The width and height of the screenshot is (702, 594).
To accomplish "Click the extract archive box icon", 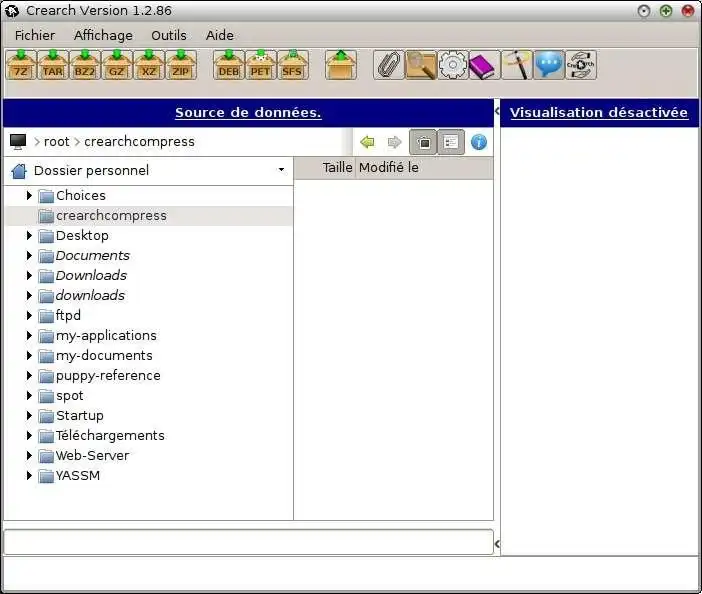I will coord(341,65).
